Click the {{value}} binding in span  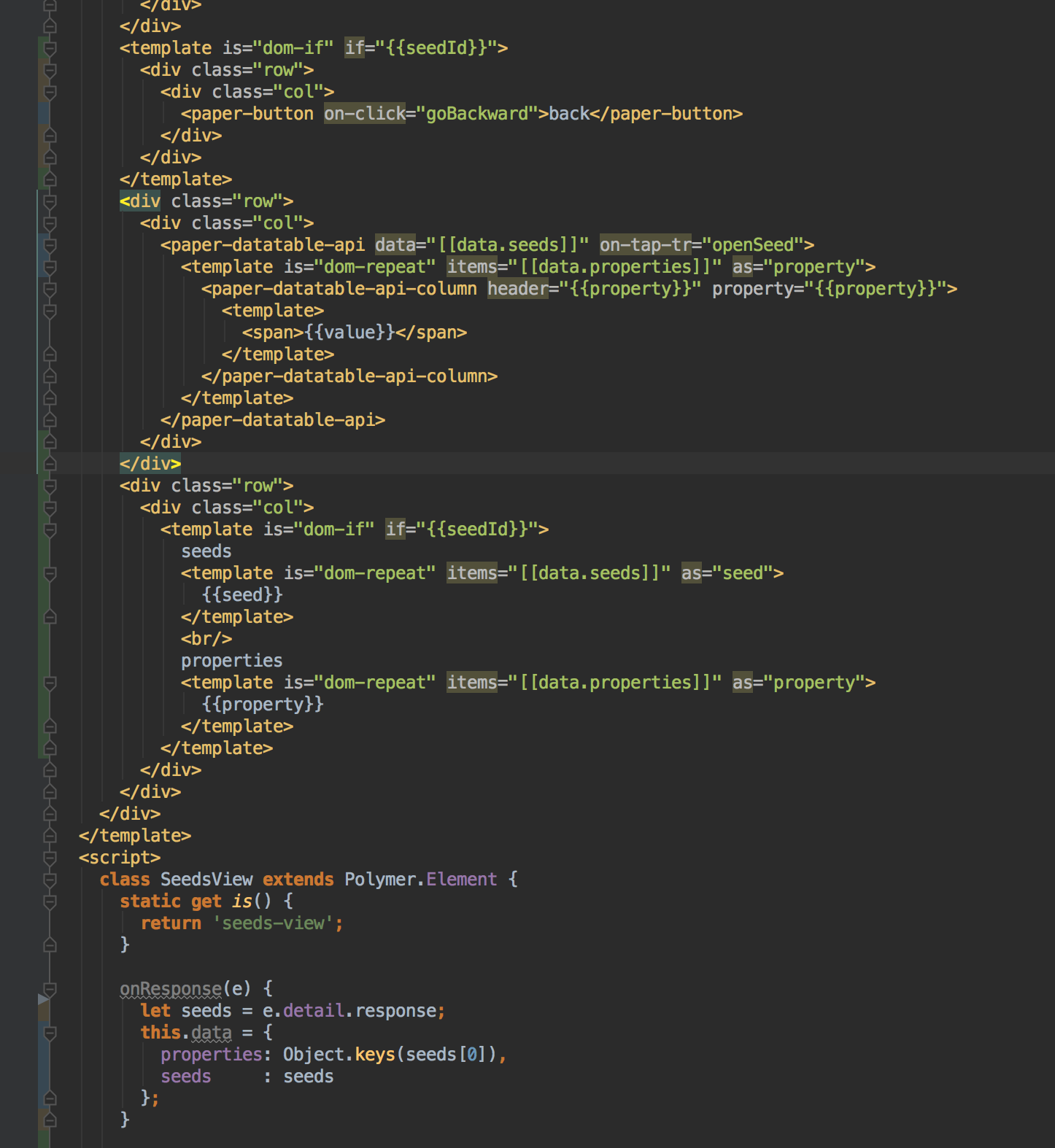tap(349, 333)
